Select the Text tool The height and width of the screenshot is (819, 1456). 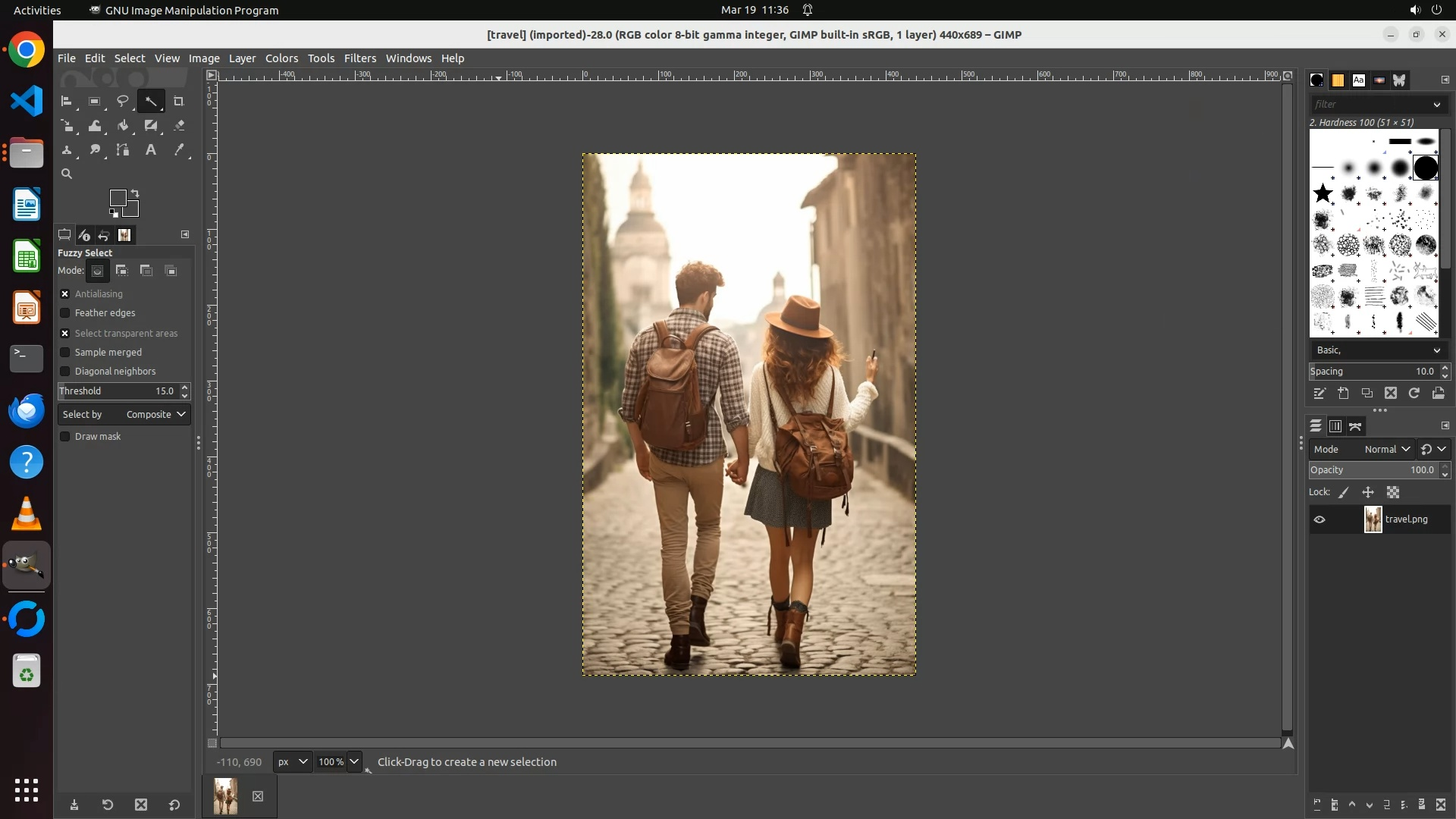(151, 150)
